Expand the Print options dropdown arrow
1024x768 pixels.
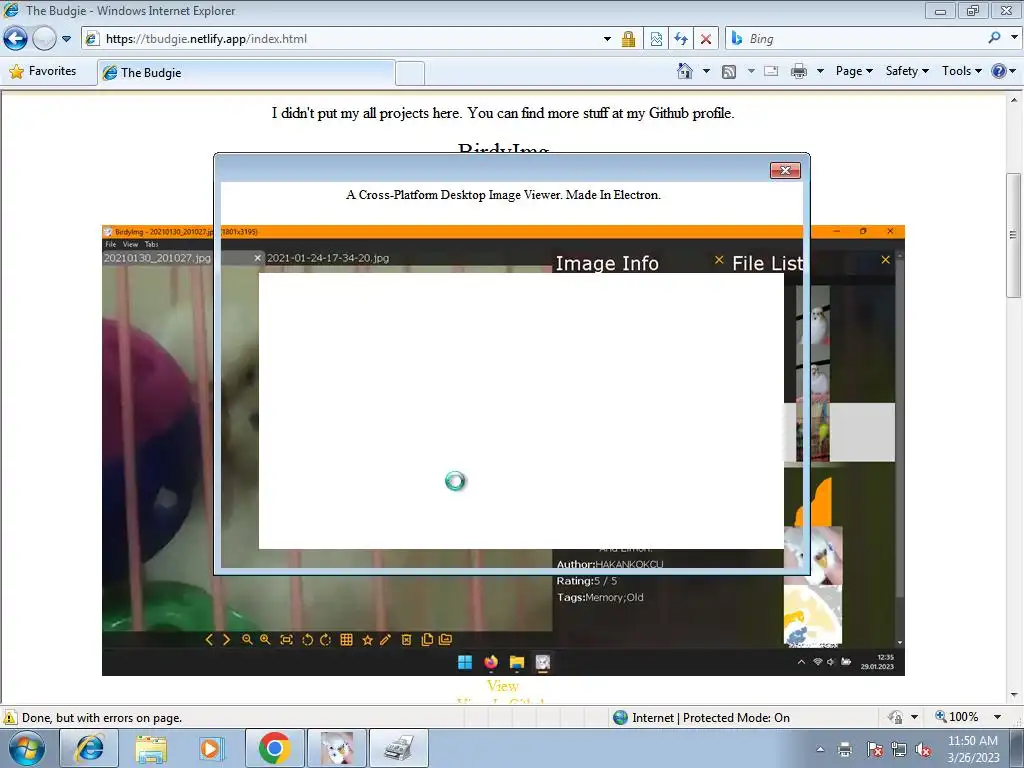(x=820, y=71)
